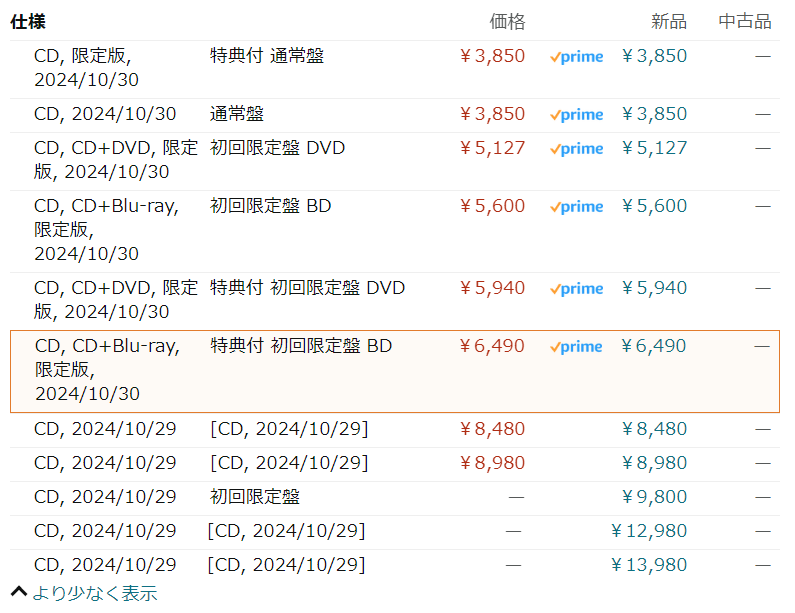Click 中古品 column header
Image resolution: width=795 pixels, height=613 pixels.
745,21
